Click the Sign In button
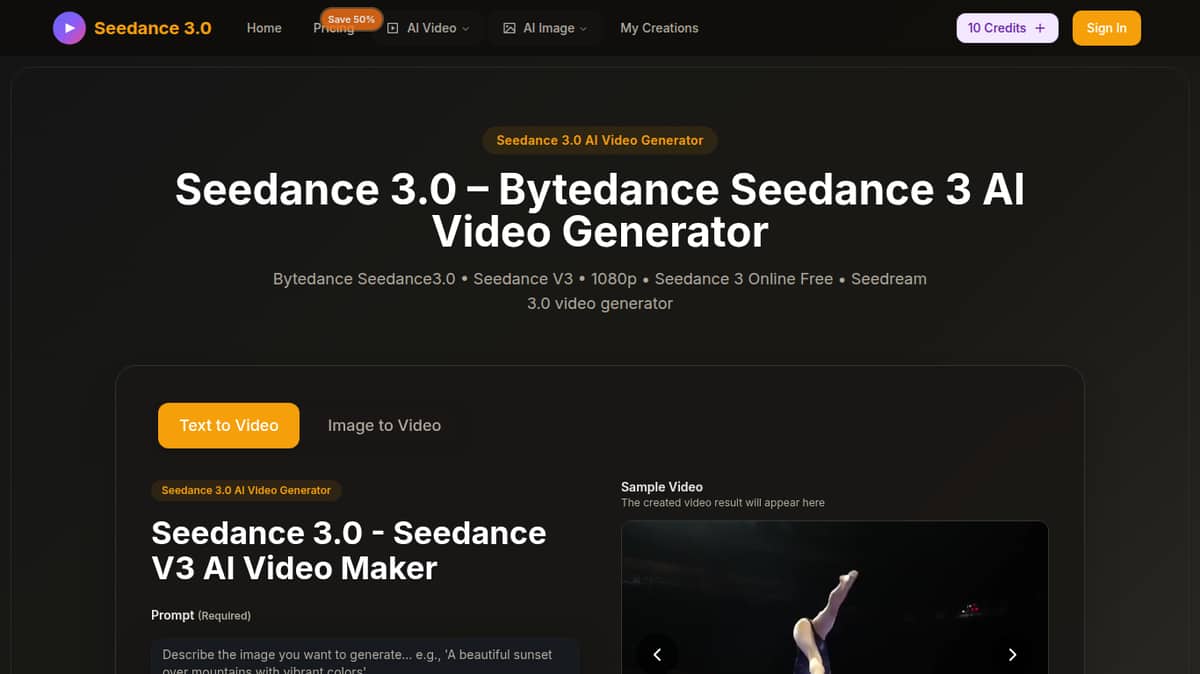The image size is (1200, 674). 1106,28
